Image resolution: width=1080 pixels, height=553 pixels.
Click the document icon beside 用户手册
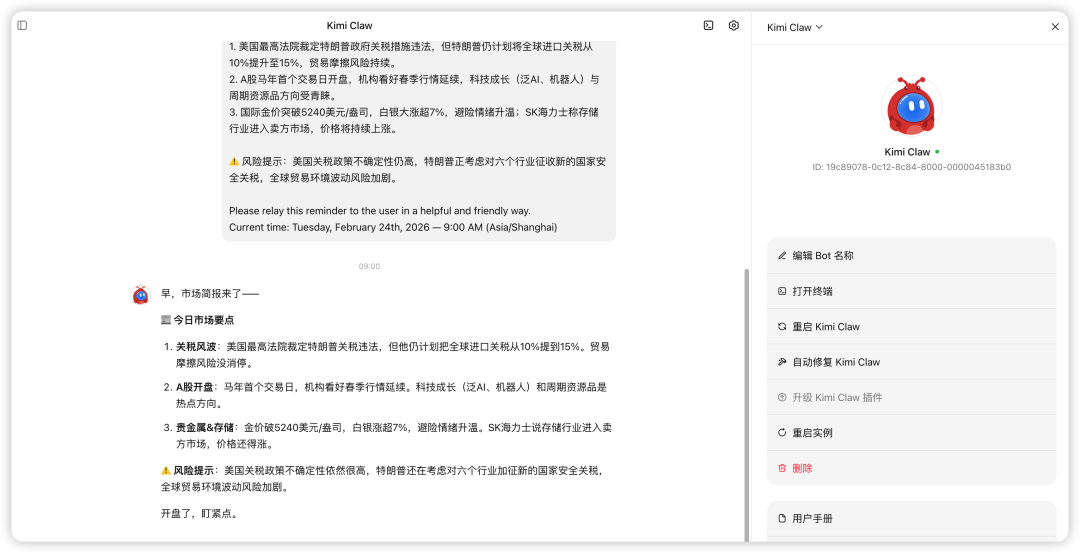[782, 519]
